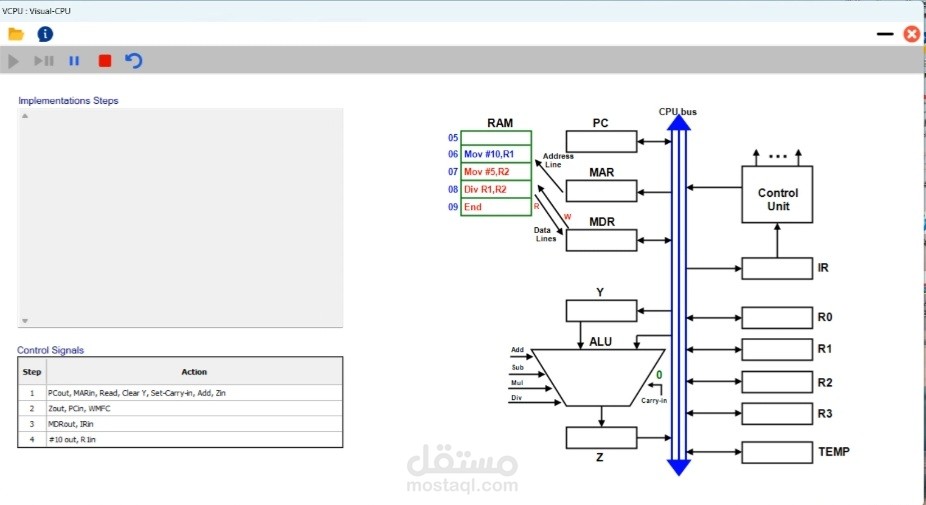Stop the simulation with the red square
Image resolution: width=926 pixels, height=505 pixels.
(105, 61)
